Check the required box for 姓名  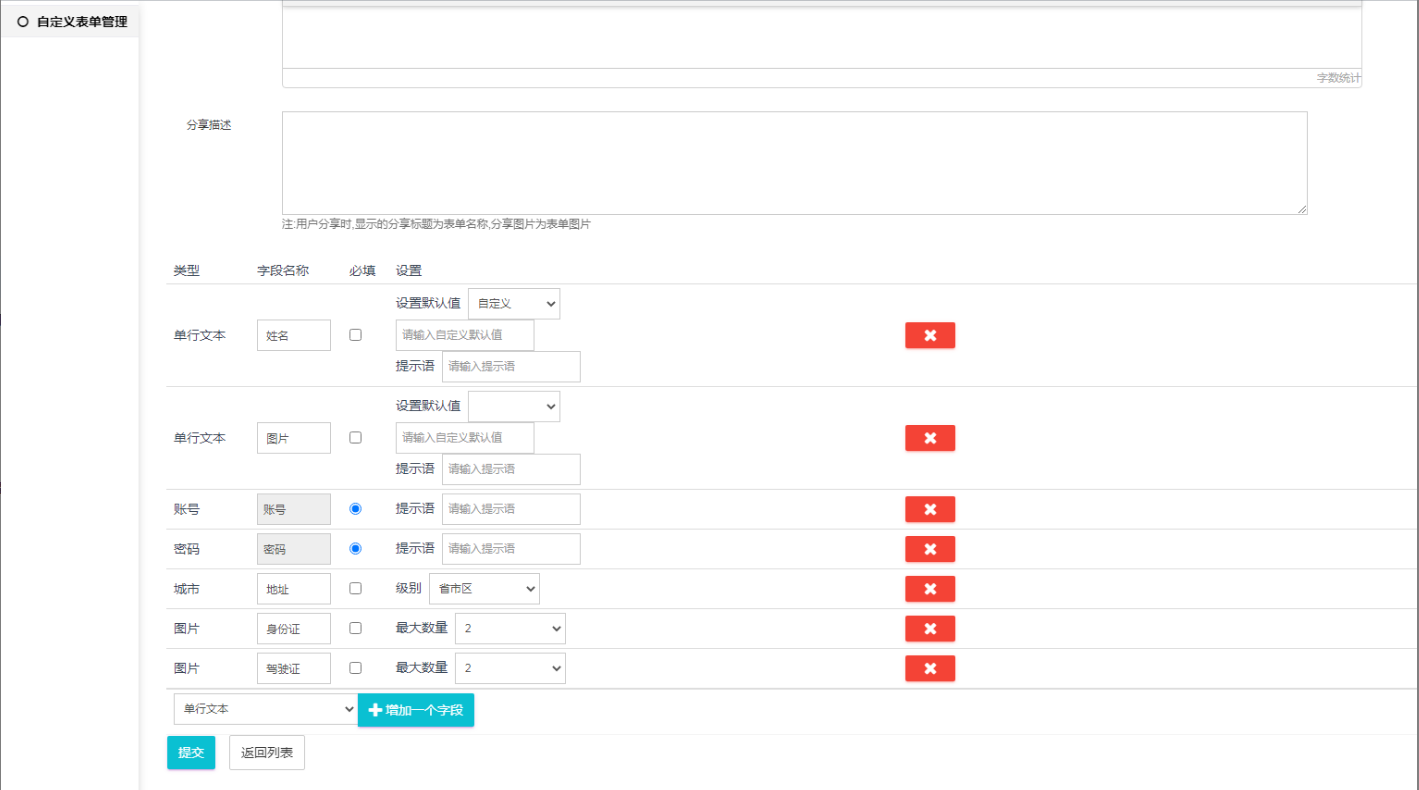pyautogui.click(x=355, y=335)
